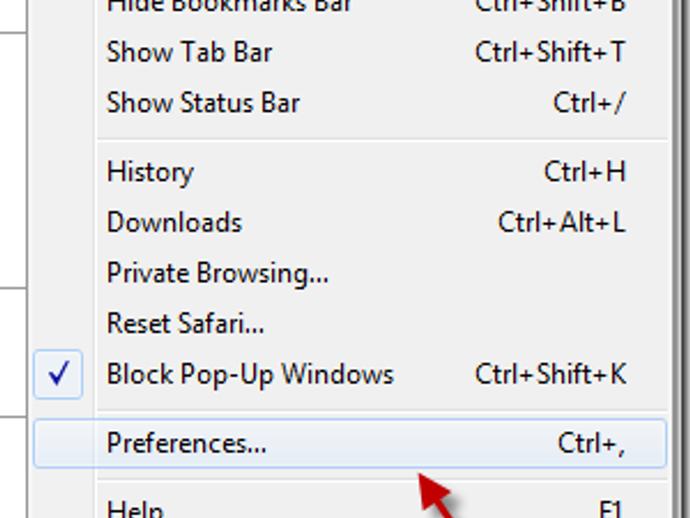
Task: Click the checkmark beside Block Pop-Up Windows
Action: 58,374
